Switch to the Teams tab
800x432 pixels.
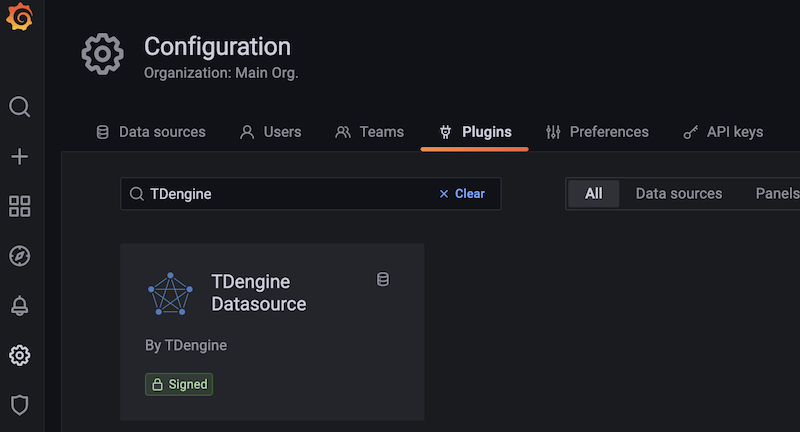click(x=369, y=132)
